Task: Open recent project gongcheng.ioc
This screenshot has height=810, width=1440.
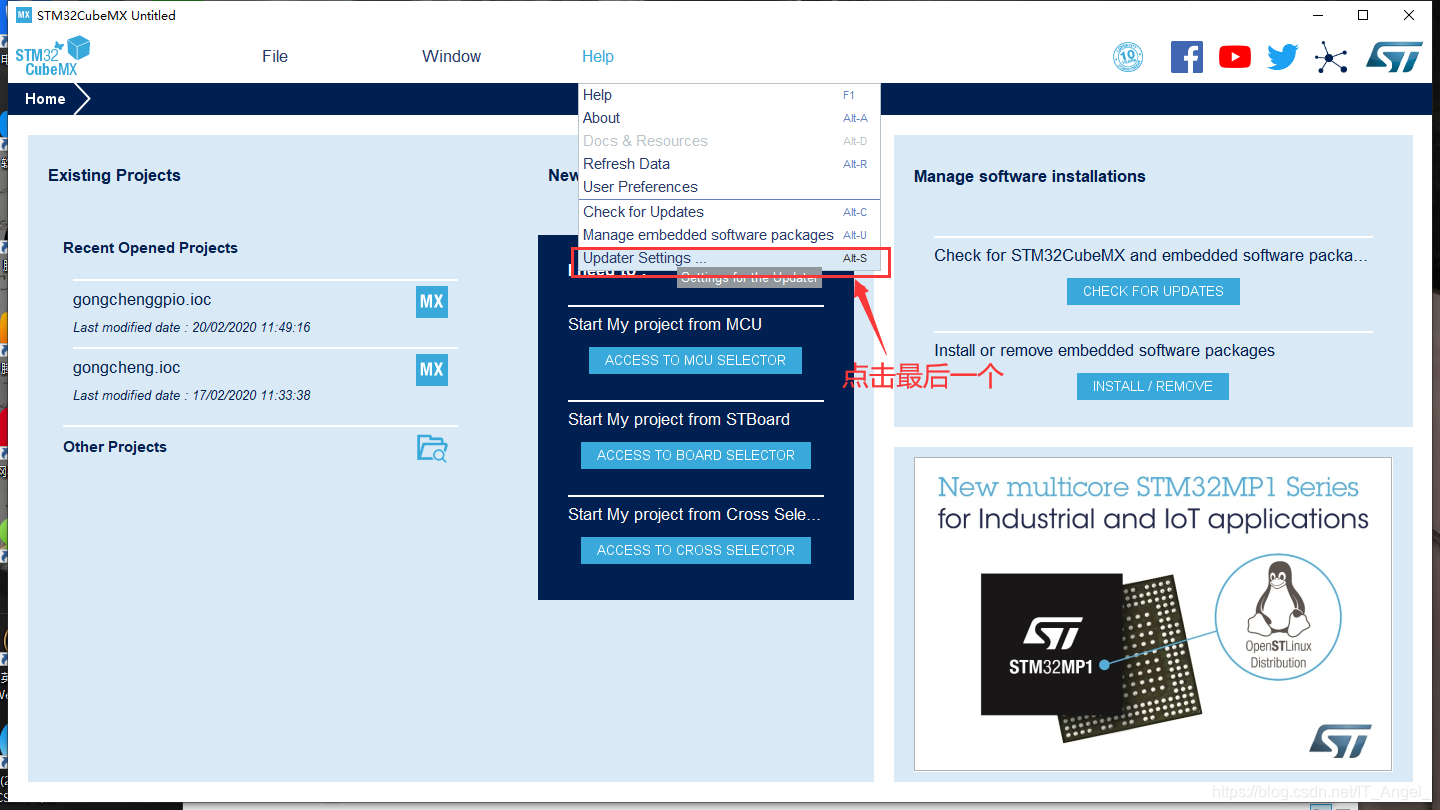Action: [x=127, y=367]
